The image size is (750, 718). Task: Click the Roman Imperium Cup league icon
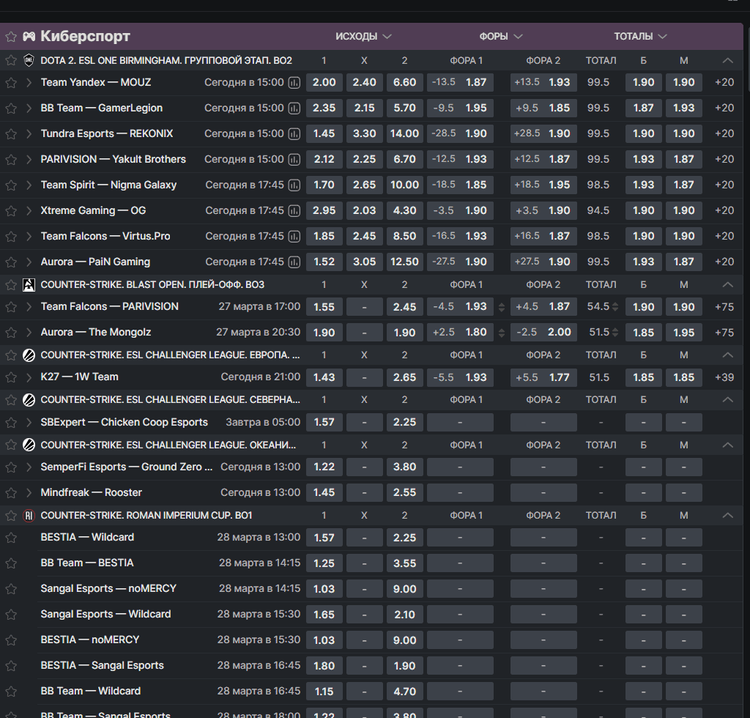pos(29,516)
